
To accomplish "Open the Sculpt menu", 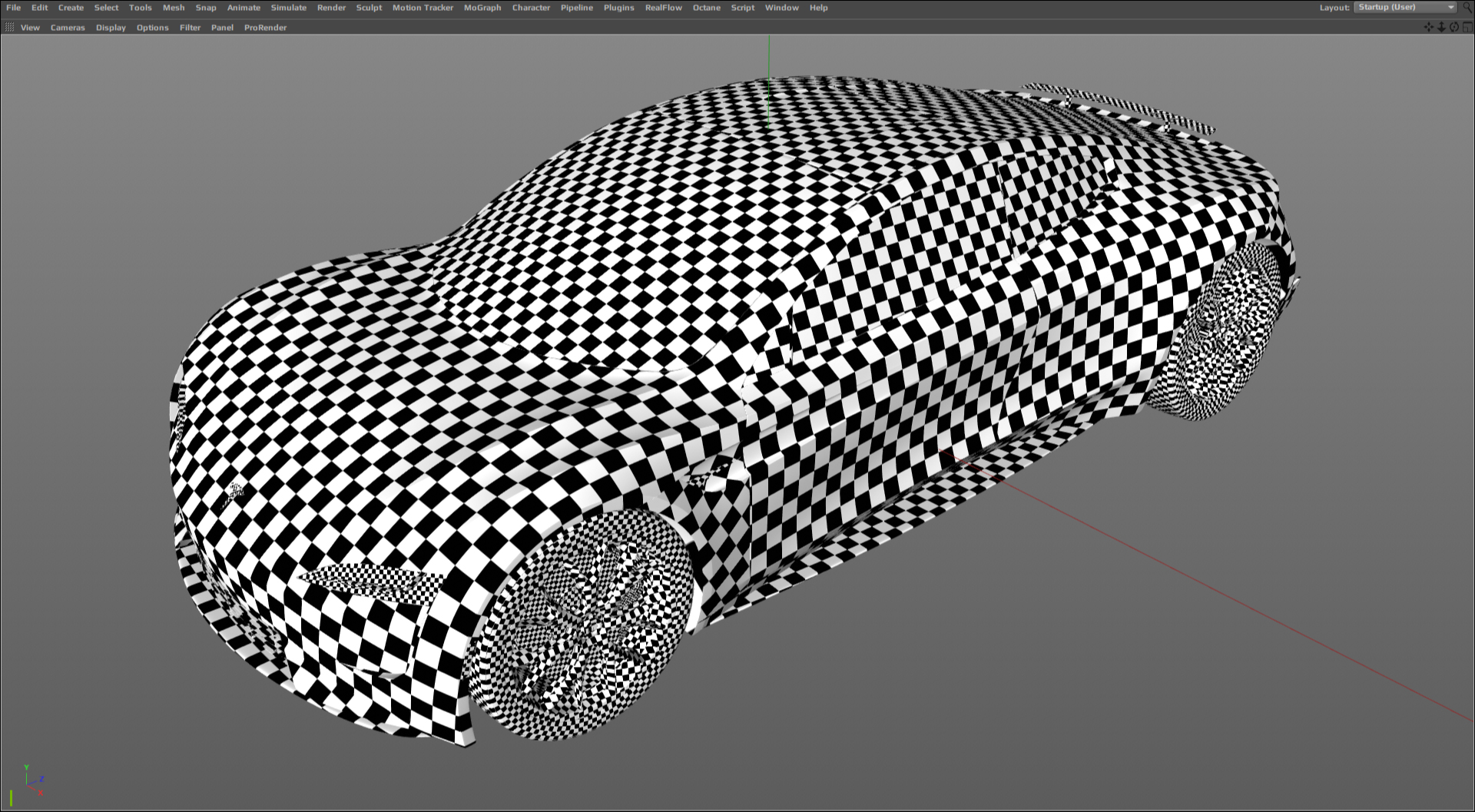I will click(369, 8).
